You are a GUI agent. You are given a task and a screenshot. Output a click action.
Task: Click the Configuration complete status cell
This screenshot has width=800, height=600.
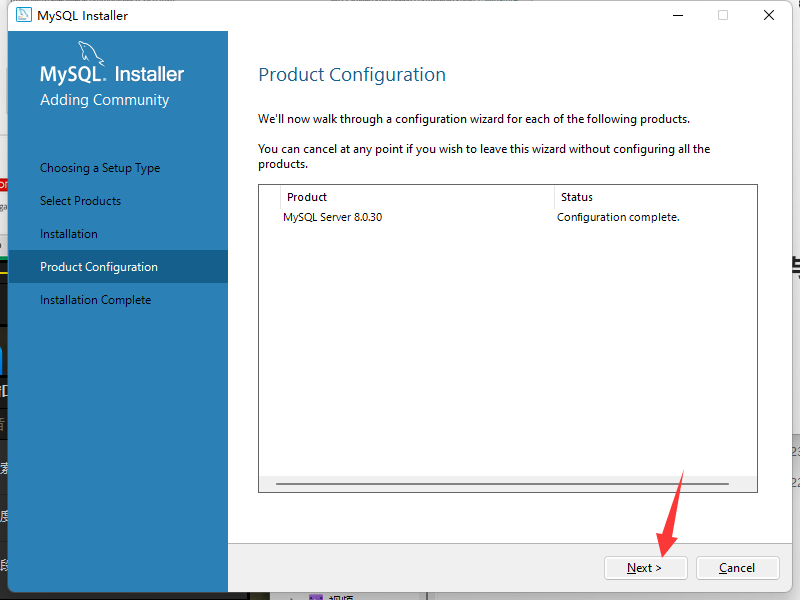click(x=618, y=217)
